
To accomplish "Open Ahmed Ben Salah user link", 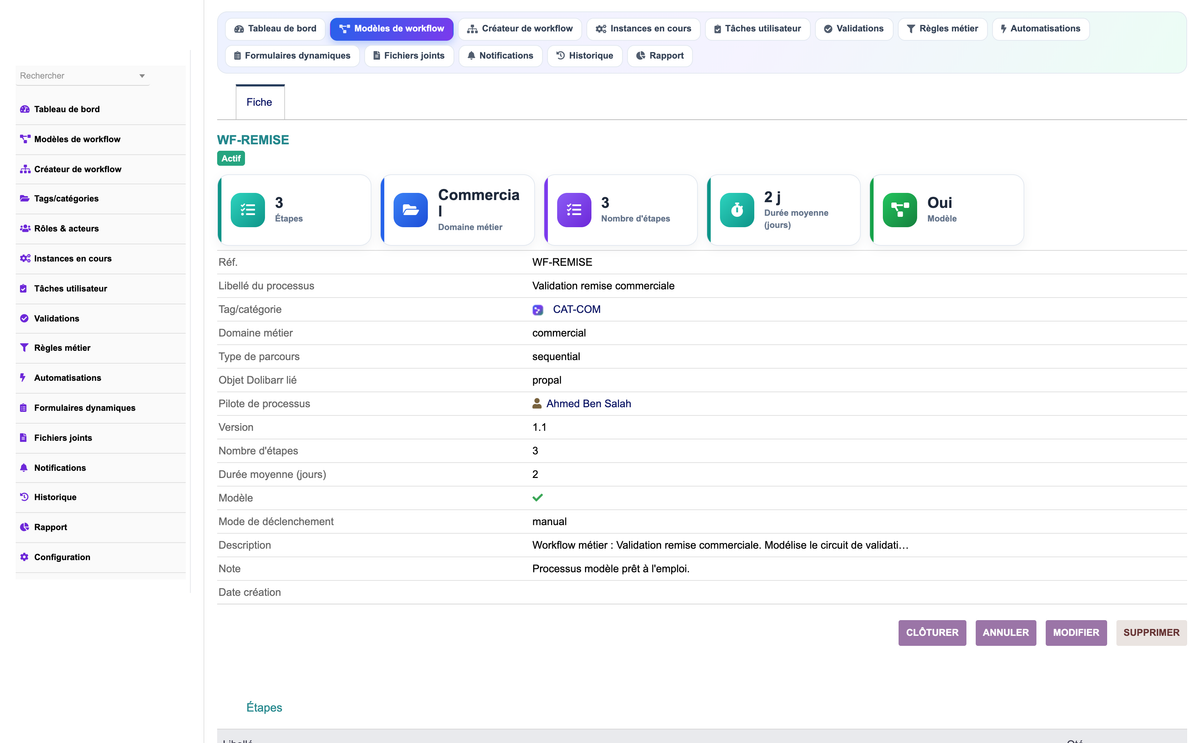I will point(589,404).
